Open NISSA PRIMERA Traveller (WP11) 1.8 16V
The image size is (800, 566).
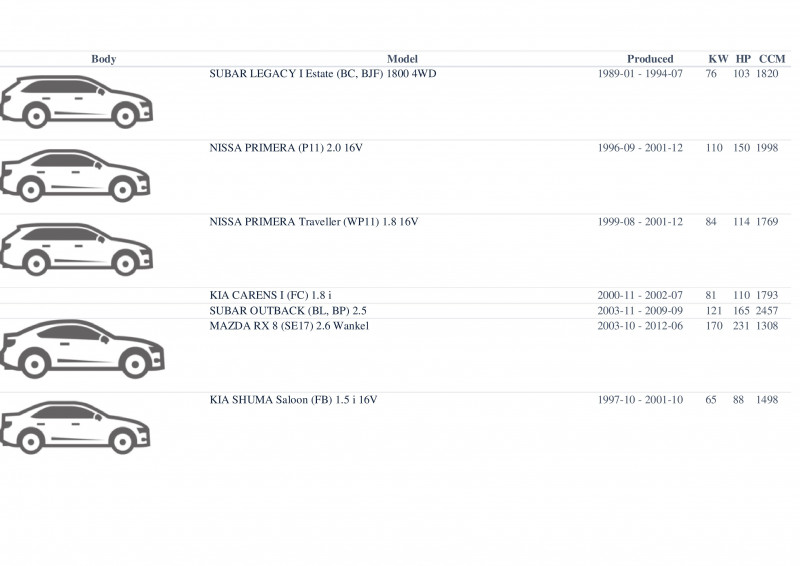314,222
